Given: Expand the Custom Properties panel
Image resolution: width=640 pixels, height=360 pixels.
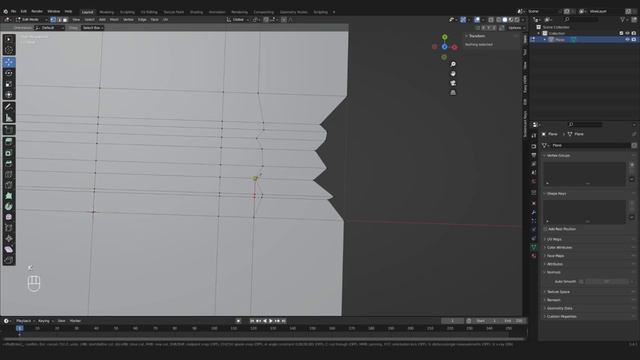Looking at the screenshot, I should point(561,316).
